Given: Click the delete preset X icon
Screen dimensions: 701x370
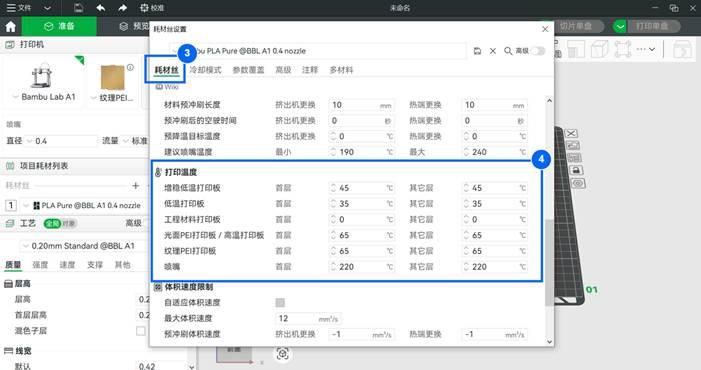Looking at the screenshot, I should click(x=493, y=51).
